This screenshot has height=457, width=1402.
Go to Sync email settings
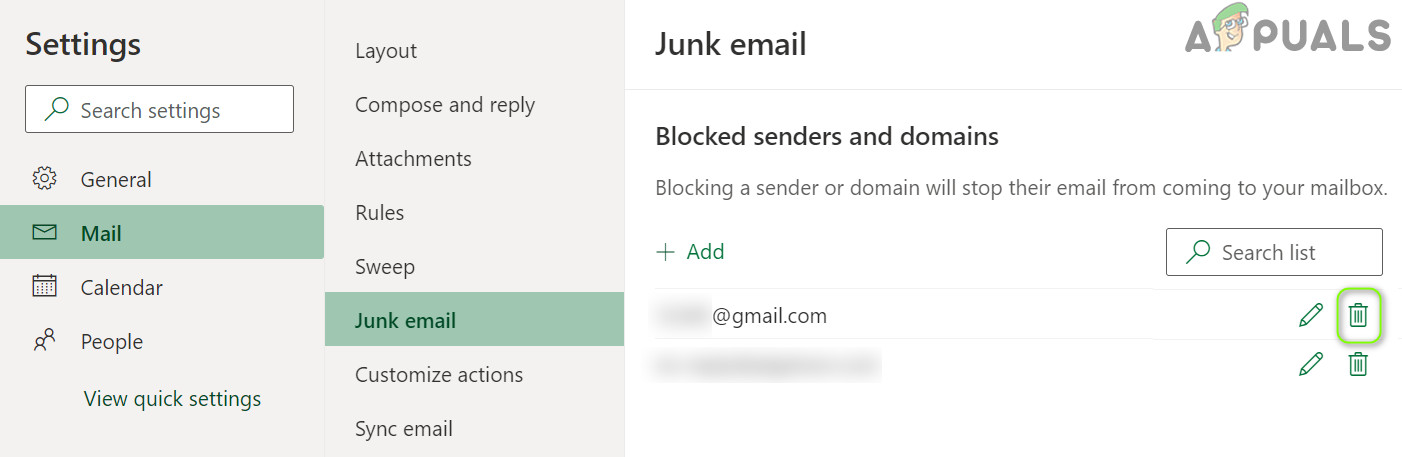click(x=404, y=429)
